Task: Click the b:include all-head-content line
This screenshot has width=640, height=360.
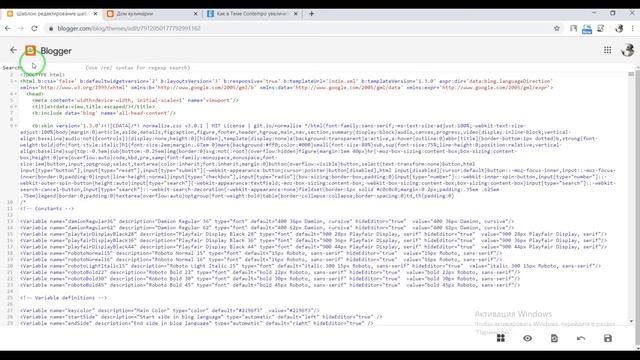Action: (104, 113)
